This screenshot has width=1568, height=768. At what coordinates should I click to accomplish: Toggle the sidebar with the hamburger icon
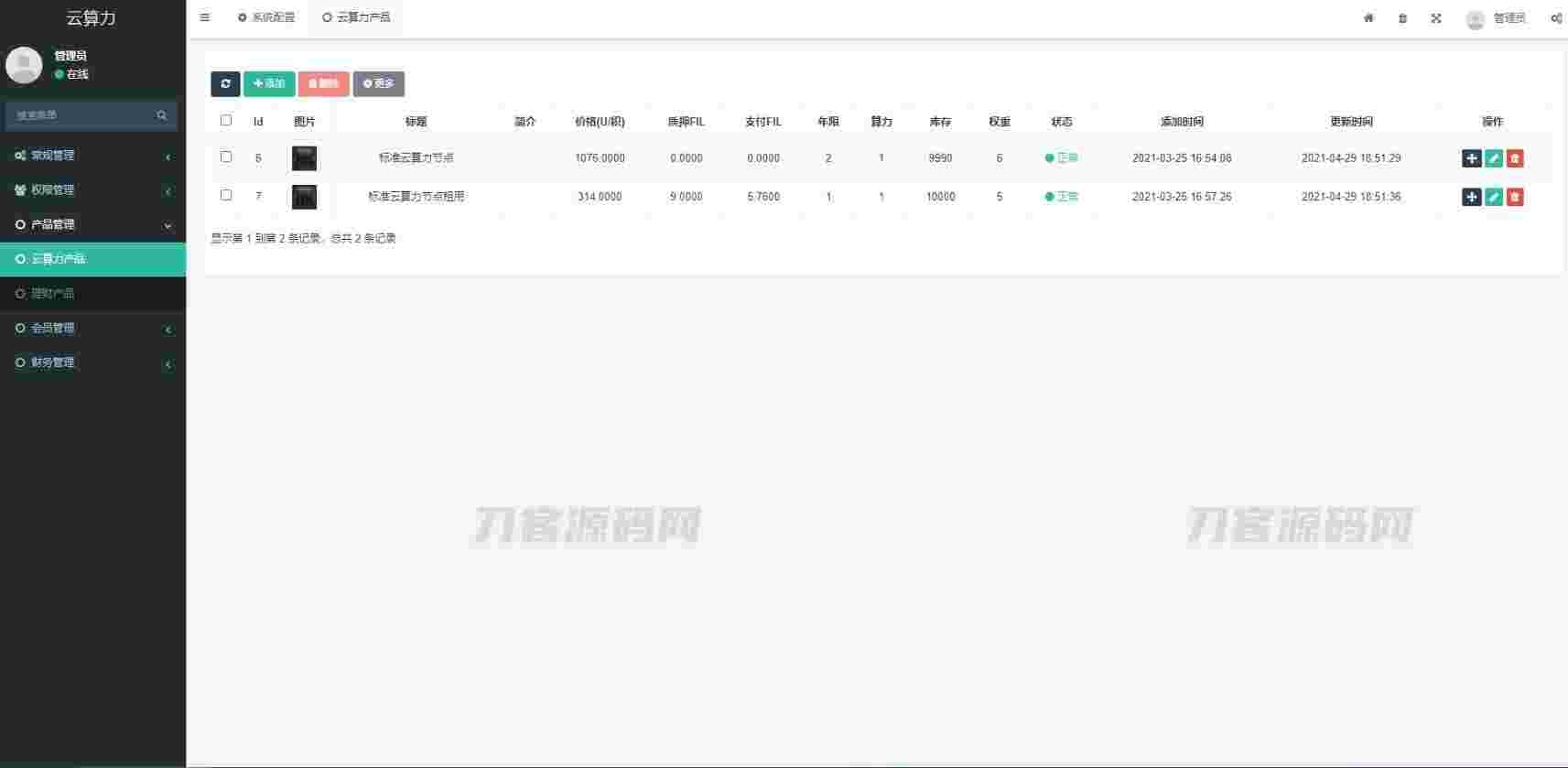[204, 17]
